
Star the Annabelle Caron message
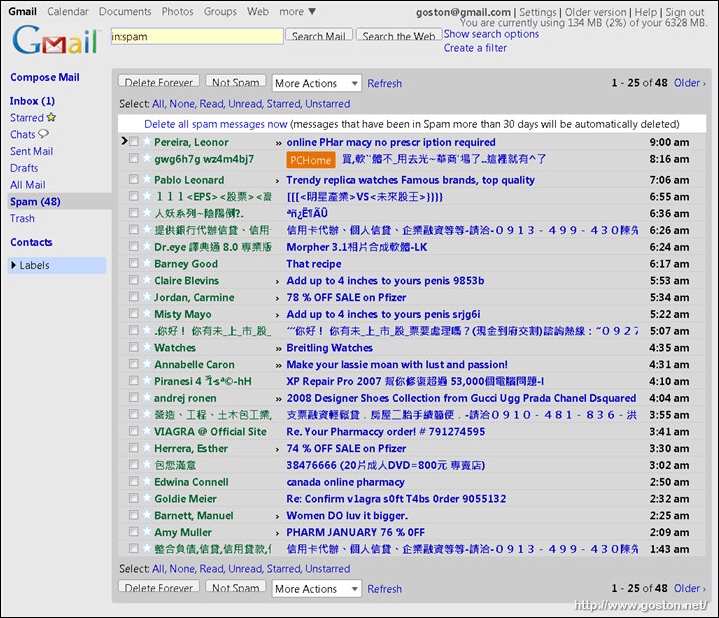coord(147,364)
